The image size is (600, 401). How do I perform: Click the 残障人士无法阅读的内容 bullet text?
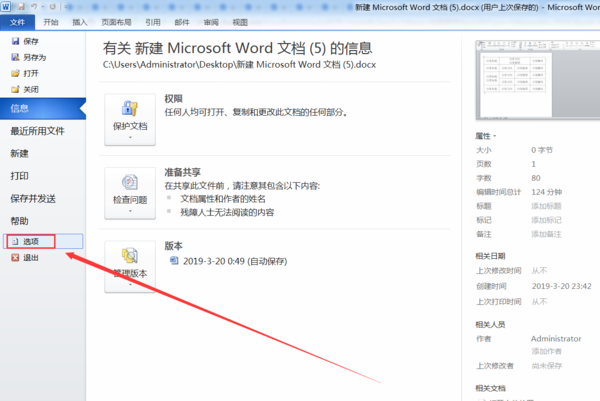click(227, 212)
